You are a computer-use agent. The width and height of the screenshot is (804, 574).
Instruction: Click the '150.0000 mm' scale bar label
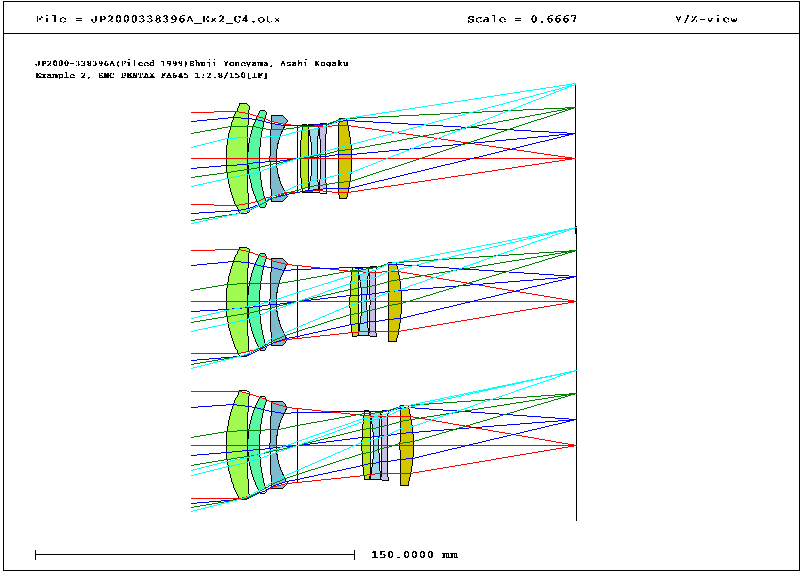click(414, 555)
